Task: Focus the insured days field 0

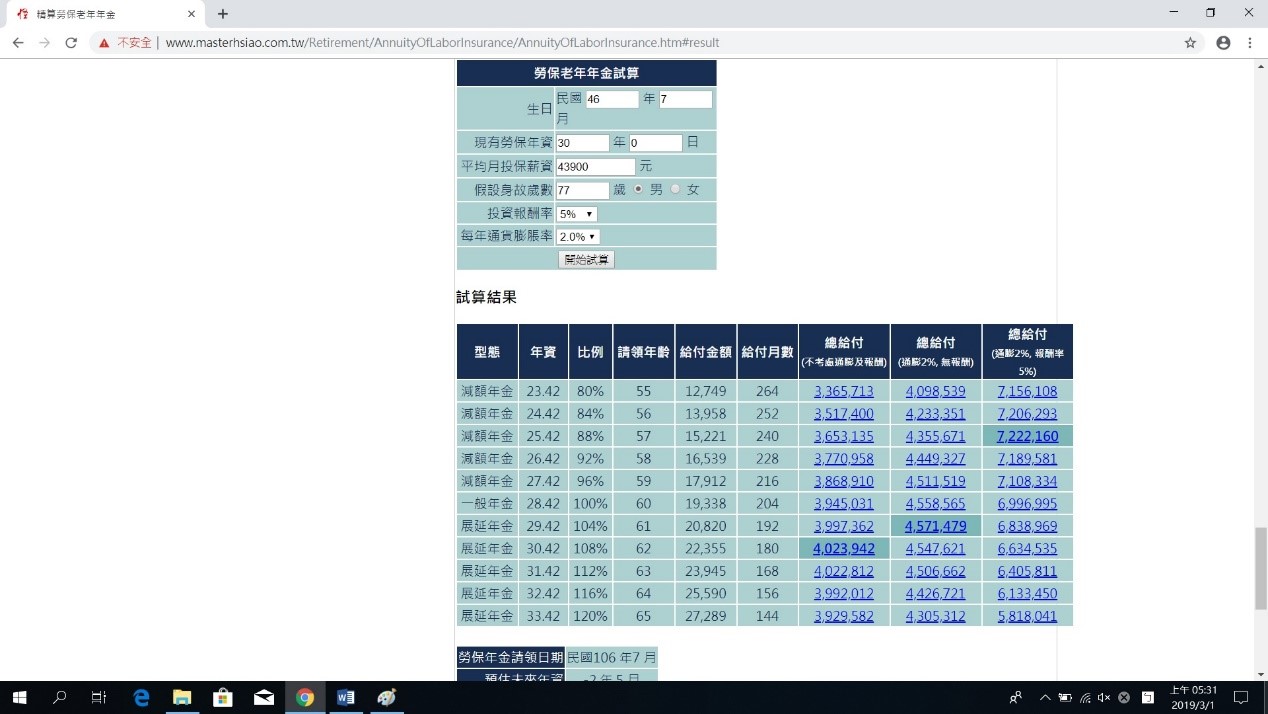Action: point(656,143)
